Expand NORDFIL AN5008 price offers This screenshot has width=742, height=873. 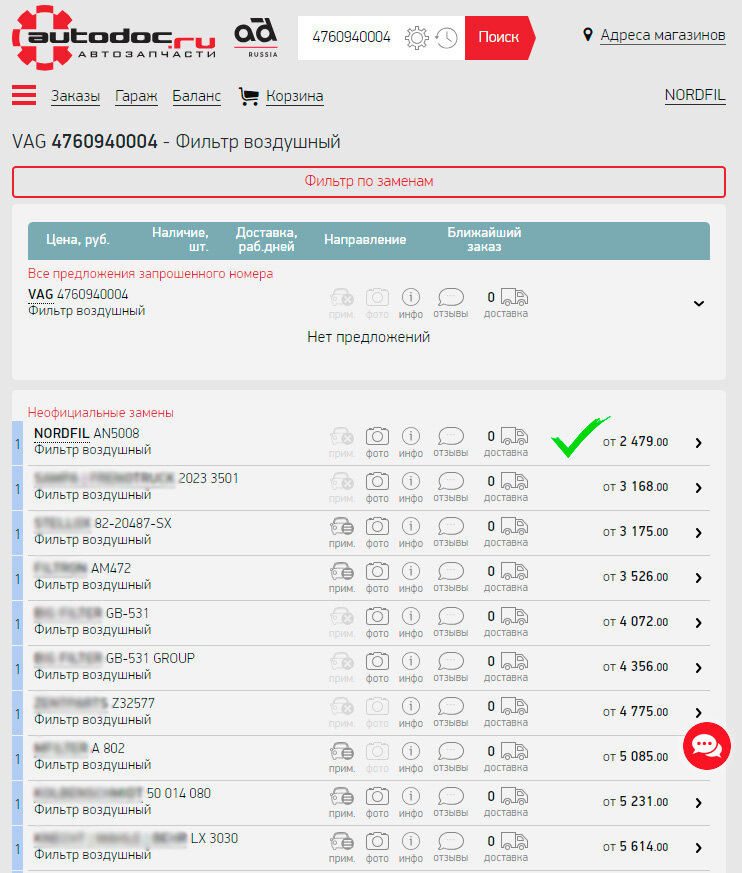click(x=699, y=443)
